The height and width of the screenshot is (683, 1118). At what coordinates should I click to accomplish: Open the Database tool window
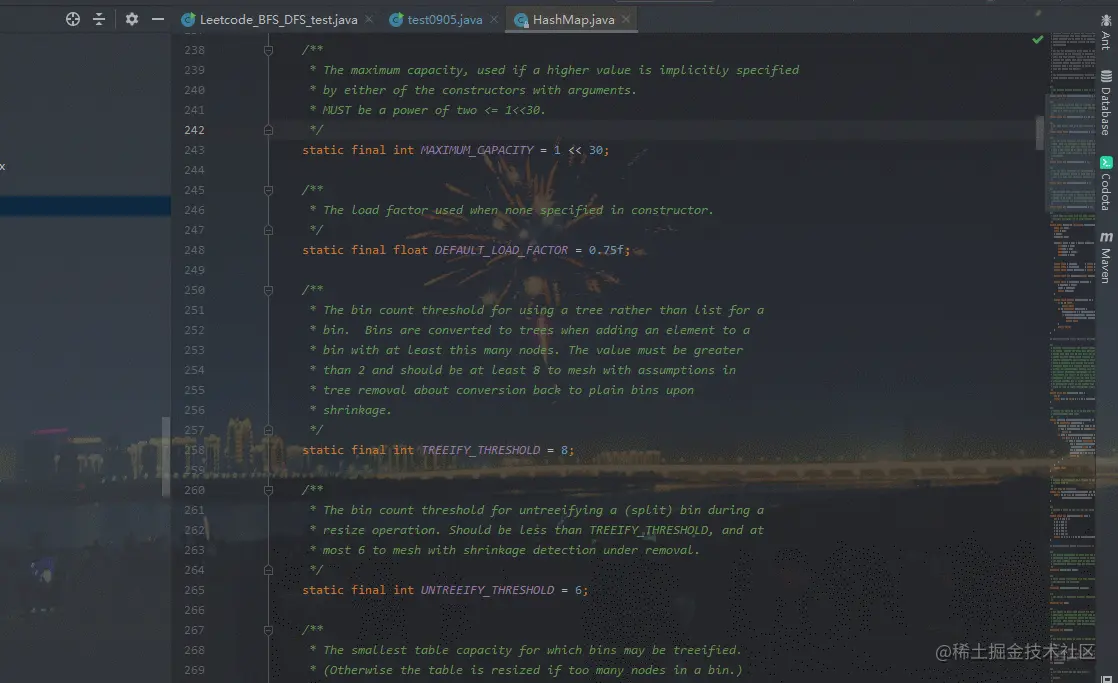[1106, 103]
